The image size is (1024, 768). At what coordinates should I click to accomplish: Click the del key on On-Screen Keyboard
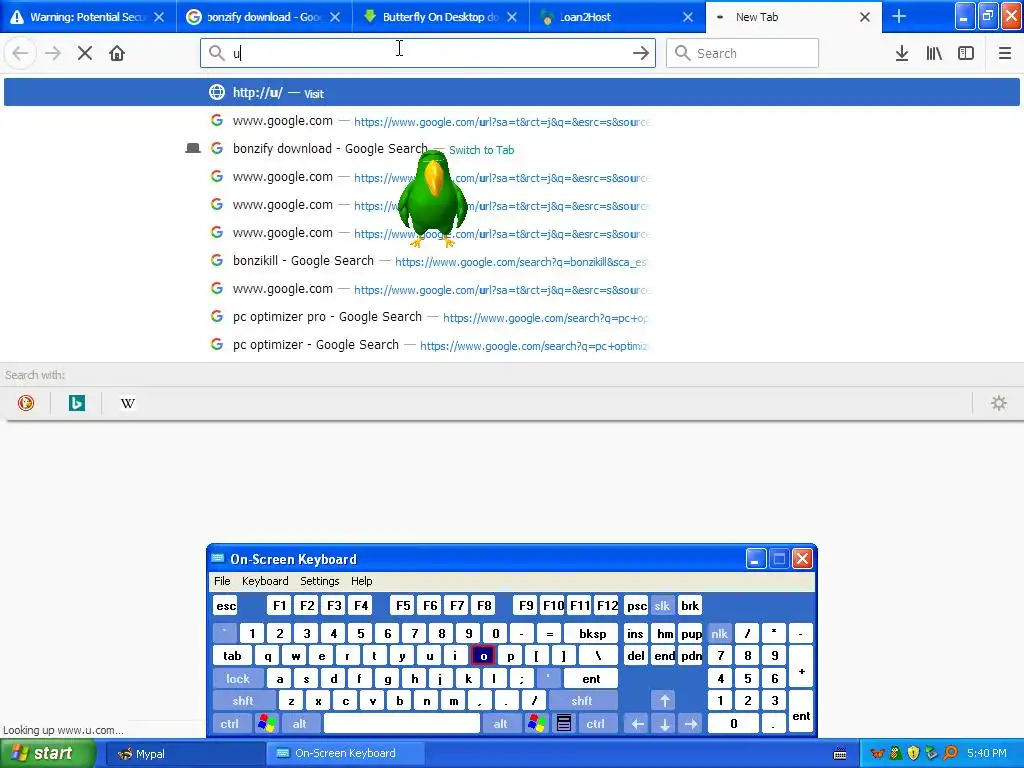[x=635, y=656]
